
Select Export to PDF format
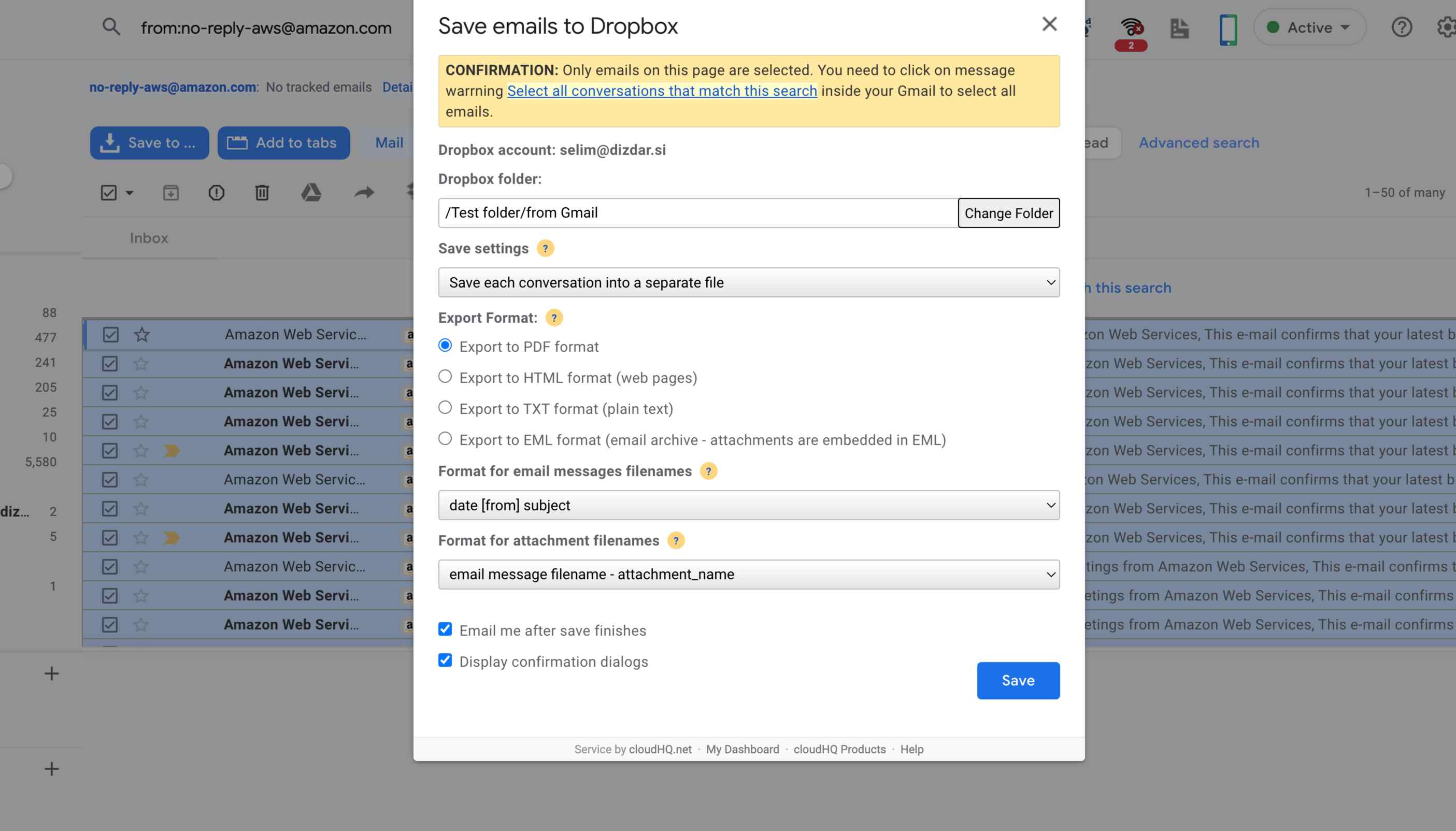(x=445, y=345)
